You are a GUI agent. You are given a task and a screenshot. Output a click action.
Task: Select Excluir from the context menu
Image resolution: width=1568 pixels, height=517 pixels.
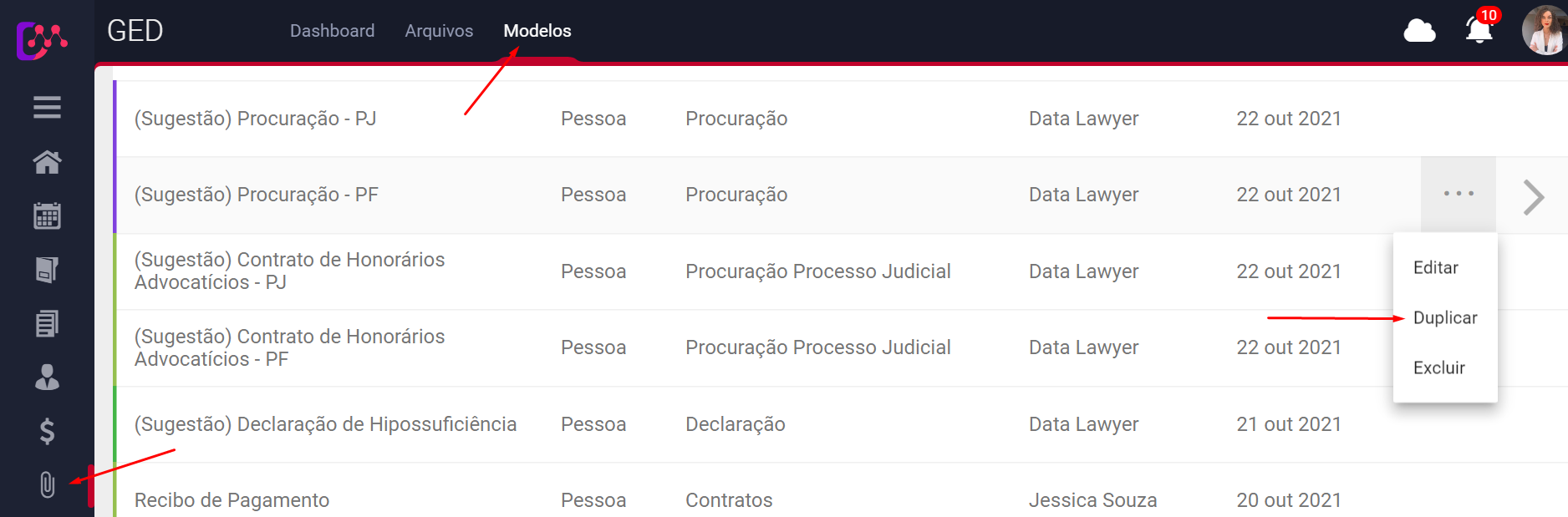coord(1438,368)
